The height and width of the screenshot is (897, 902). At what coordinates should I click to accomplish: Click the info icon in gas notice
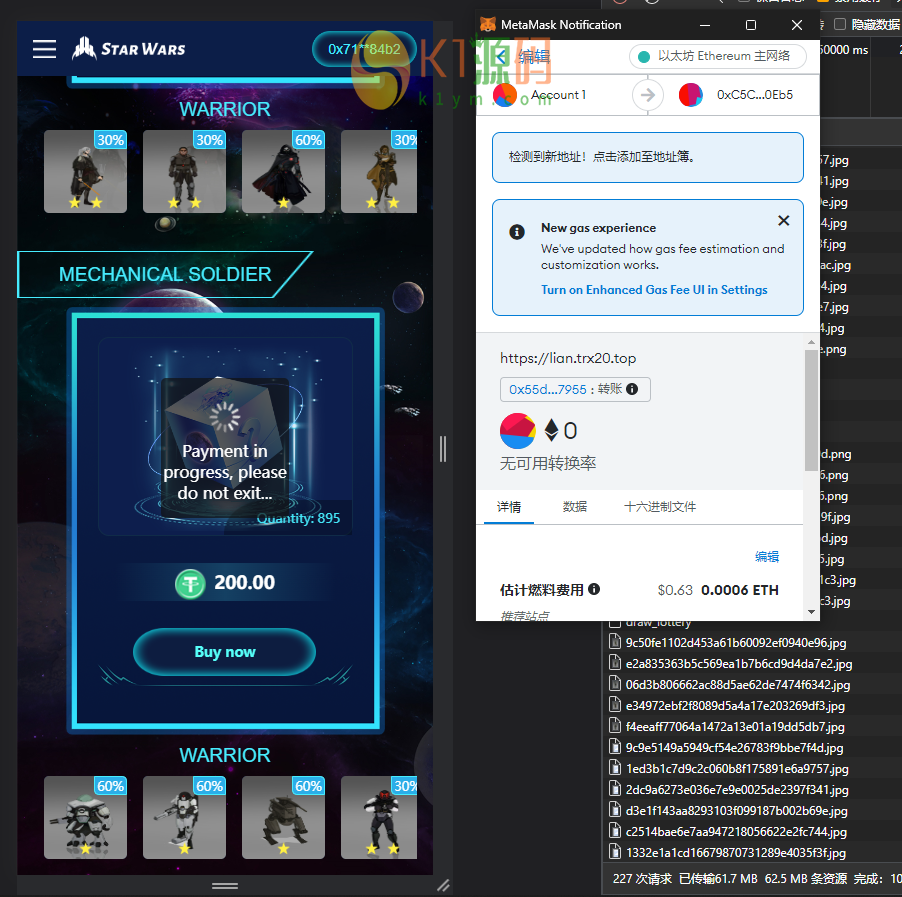tap(517, 232)
